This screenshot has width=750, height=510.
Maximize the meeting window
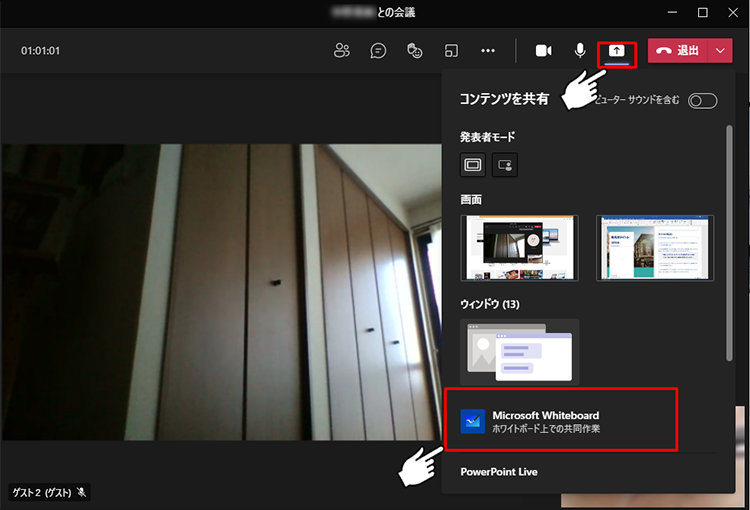point(703,12)
